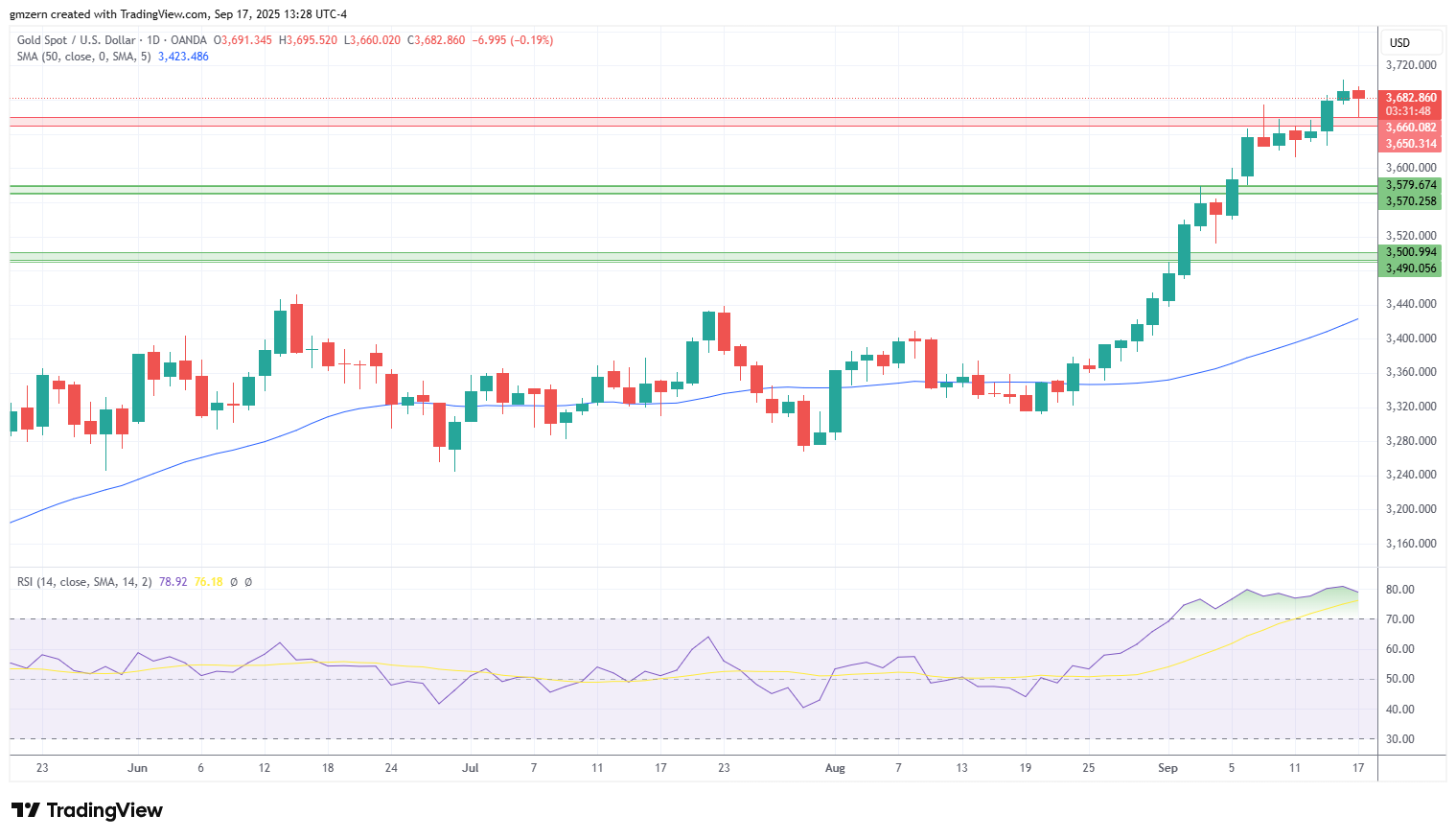Viewport: 1456px width, 839px height.
Task: Click the 3,160.000 price axis tick
Action: click(x=1411, y=544)
